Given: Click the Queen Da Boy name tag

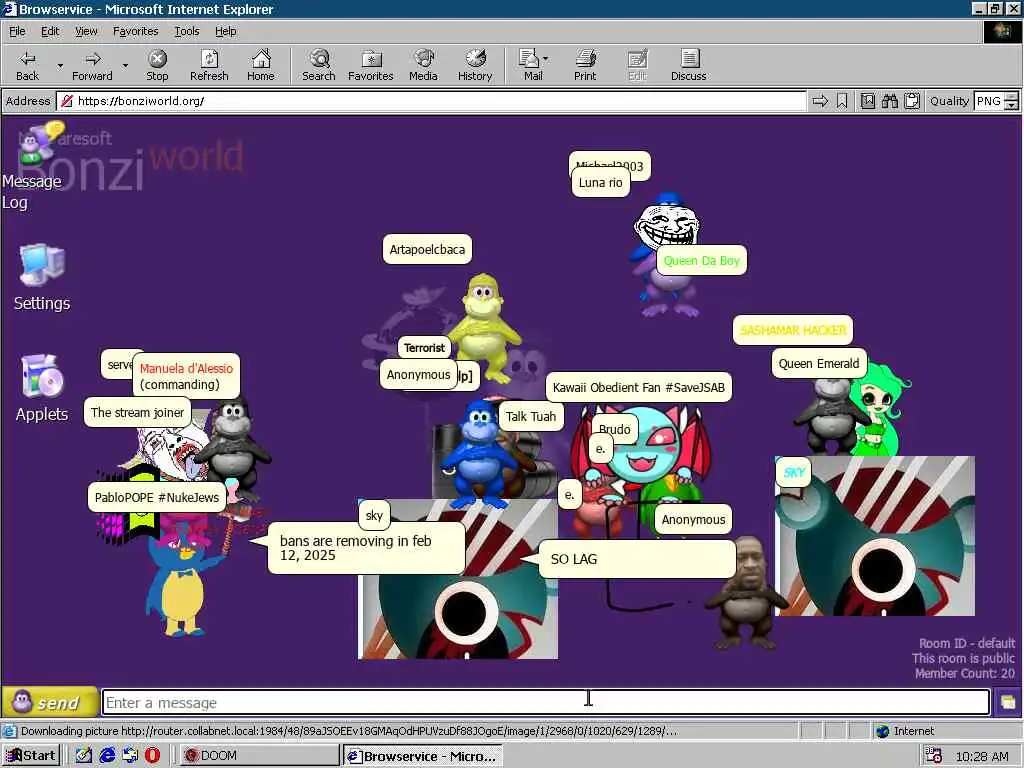Looking at the screenshot, I should pos(701,261).
